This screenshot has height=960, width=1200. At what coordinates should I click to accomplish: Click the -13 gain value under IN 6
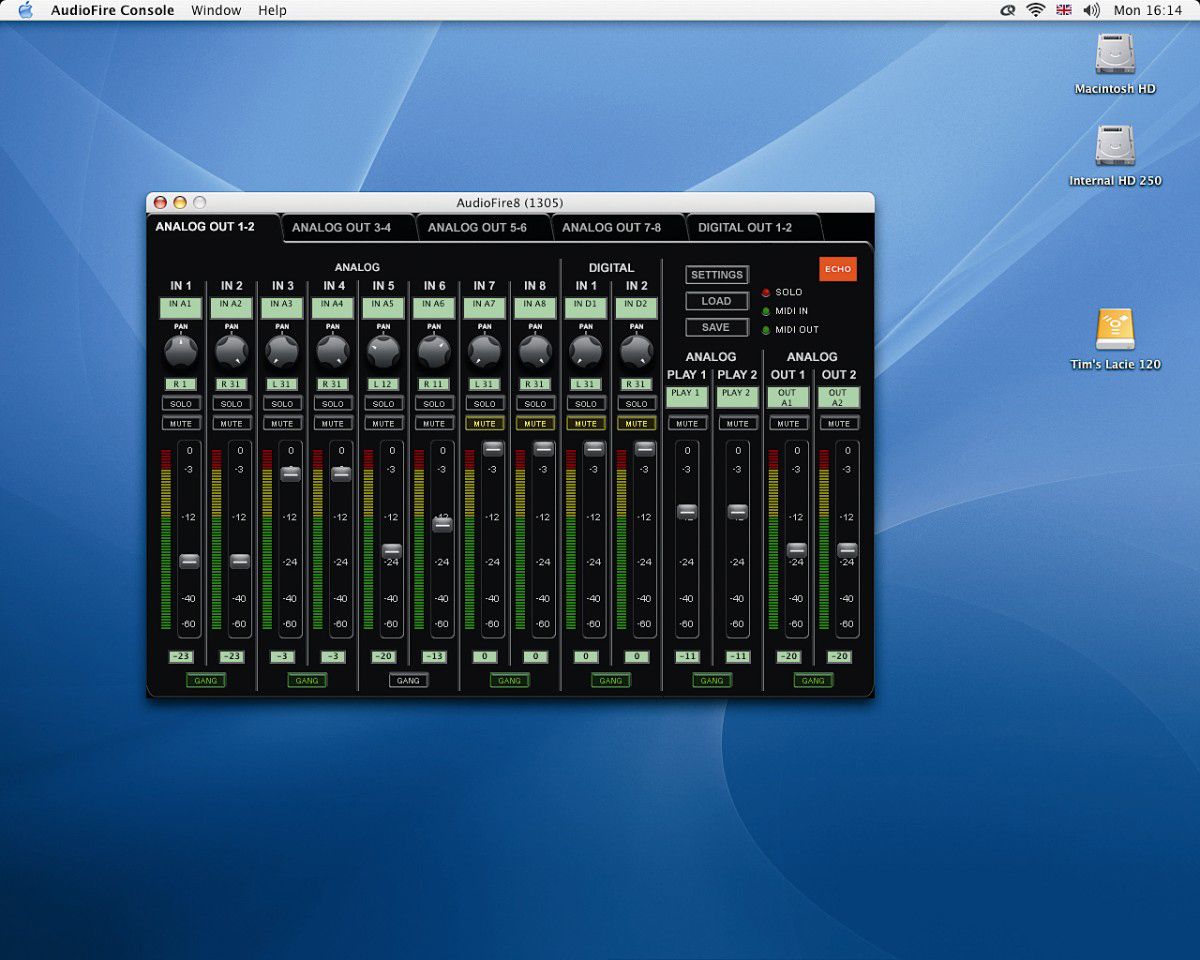[434, 657]
